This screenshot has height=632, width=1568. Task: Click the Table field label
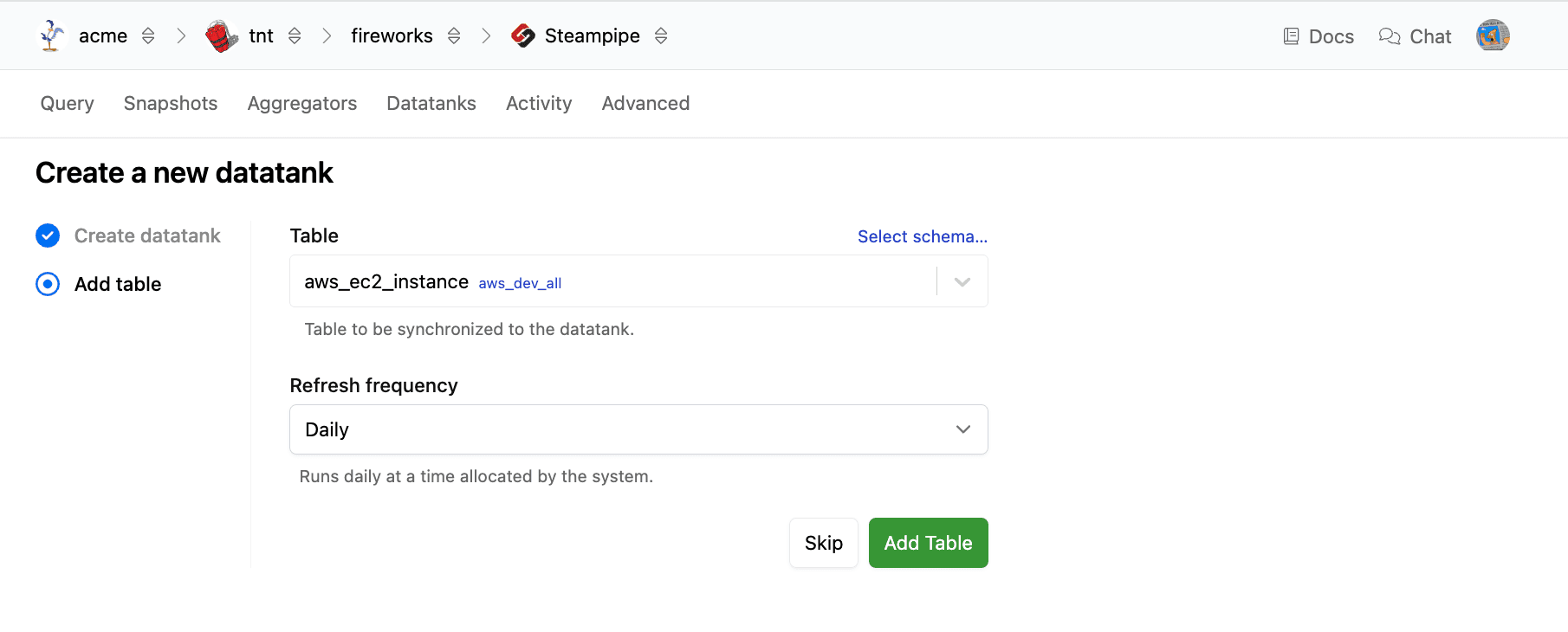coord(314,235)
